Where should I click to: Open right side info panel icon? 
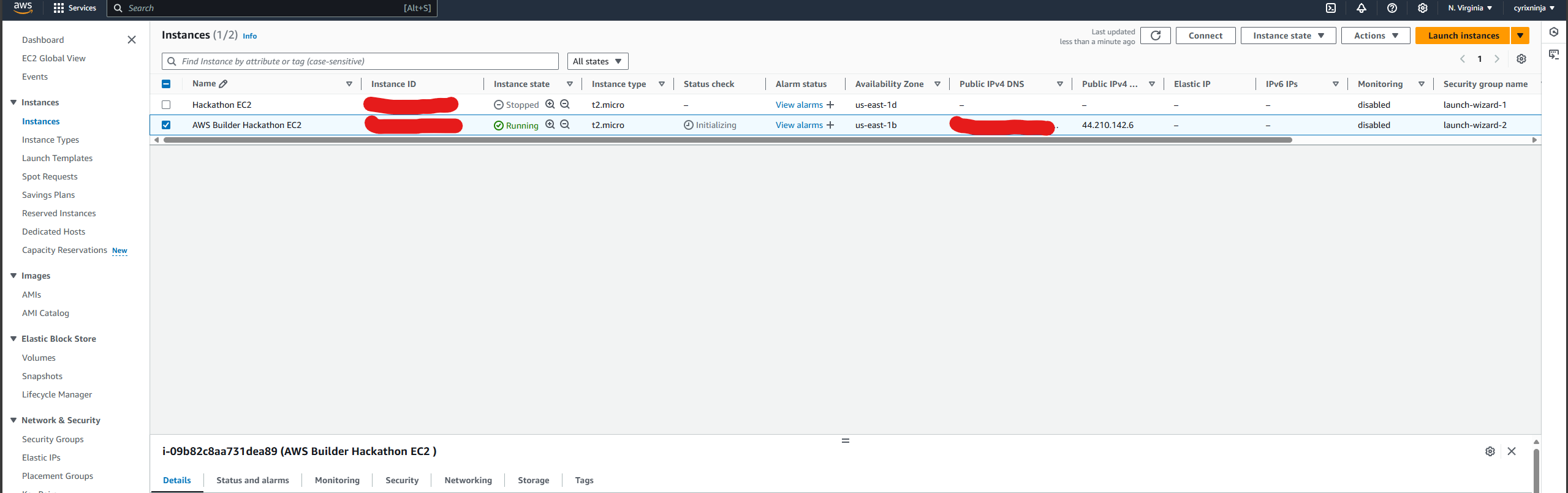(x=1554, y=32)
